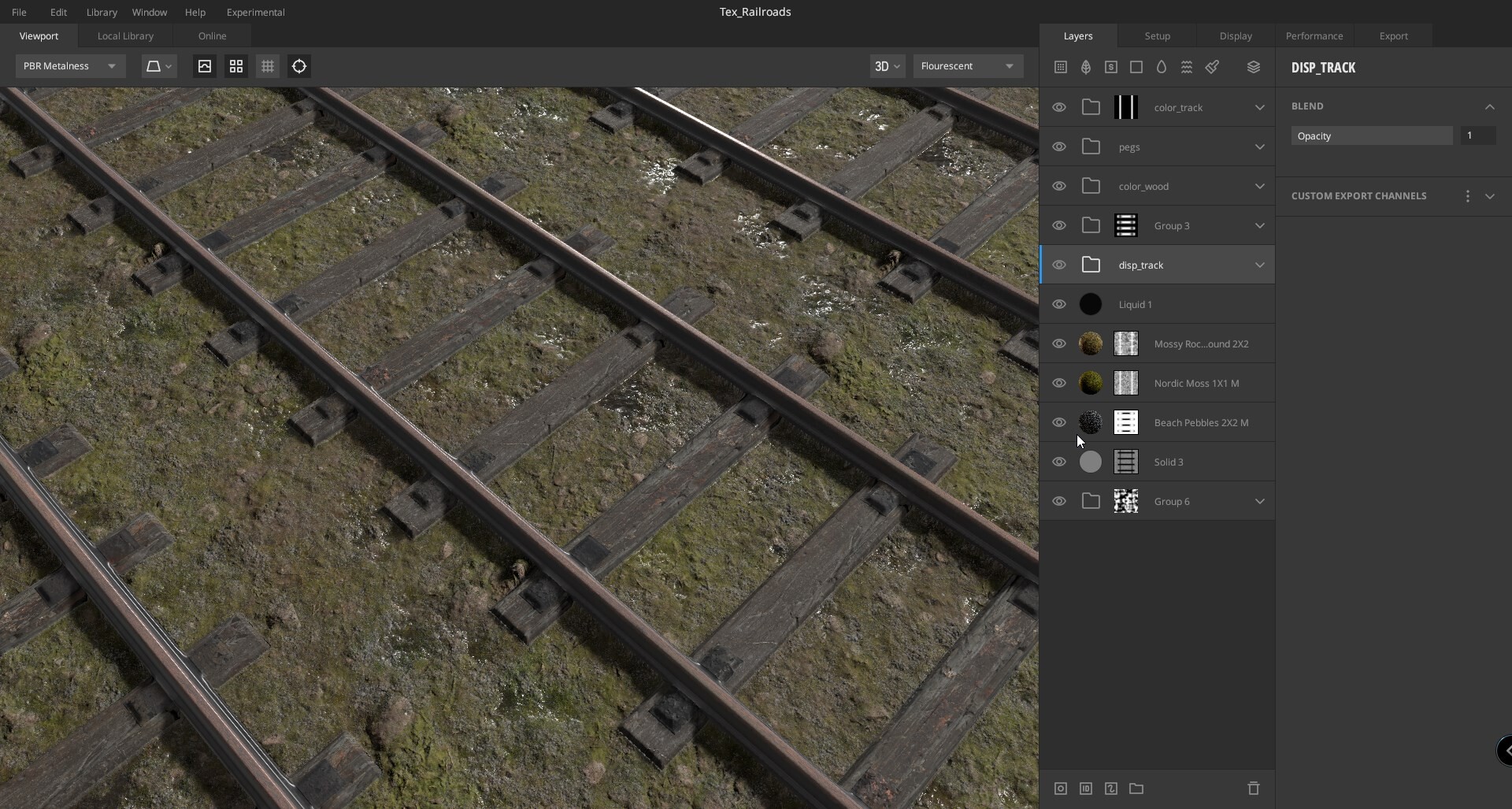This screenshot has width=1512, height=809.
Task: Collapse the BLEND section
Action: 1489,106
